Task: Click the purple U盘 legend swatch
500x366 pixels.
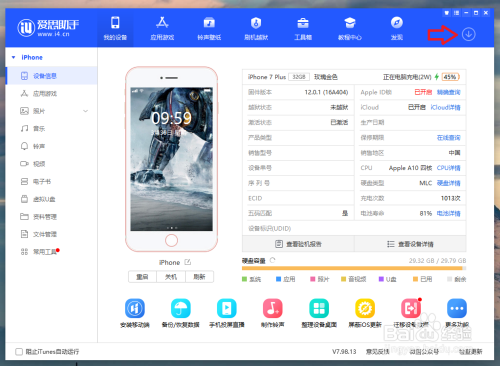Action: tap(381, 279)
